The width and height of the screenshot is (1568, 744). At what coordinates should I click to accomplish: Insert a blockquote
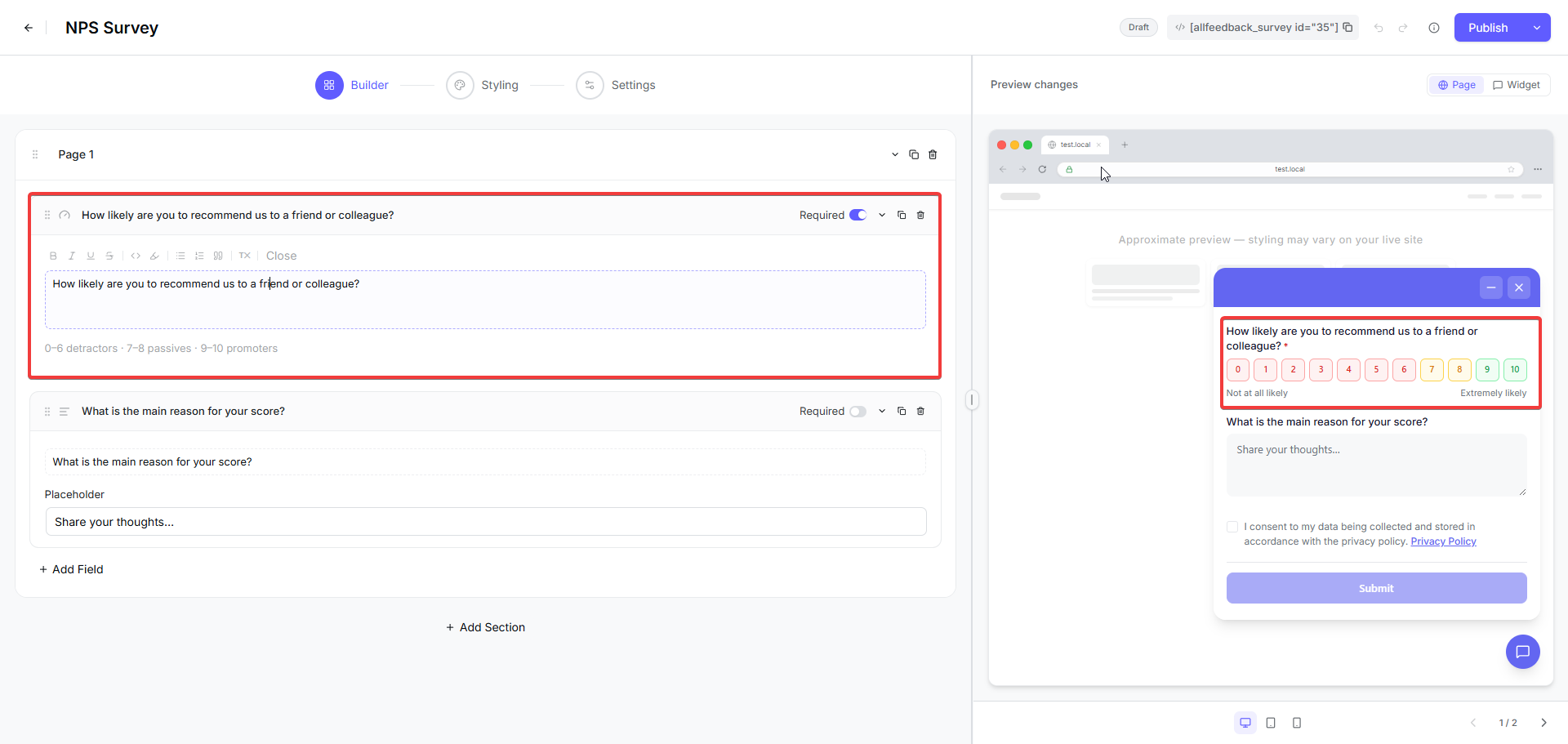coord(218,256)
